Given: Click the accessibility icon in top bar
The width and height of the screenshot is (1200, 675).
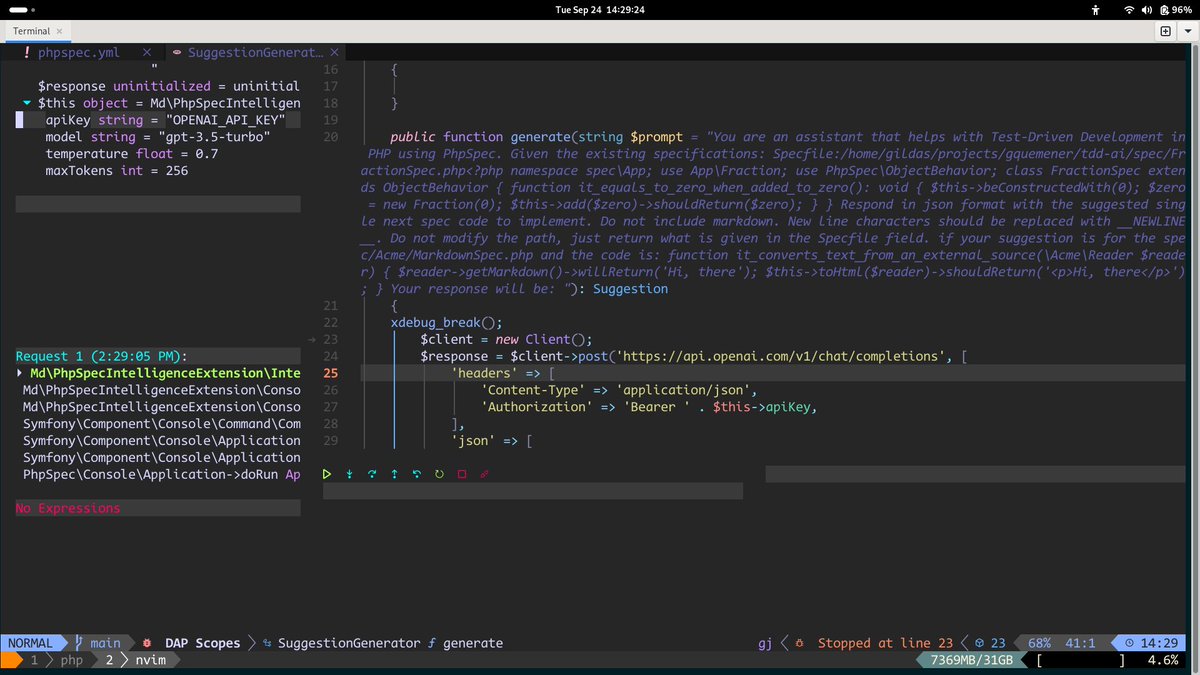Looking at the screenshot, I should pyautogui.click(x=1096, y=9).
